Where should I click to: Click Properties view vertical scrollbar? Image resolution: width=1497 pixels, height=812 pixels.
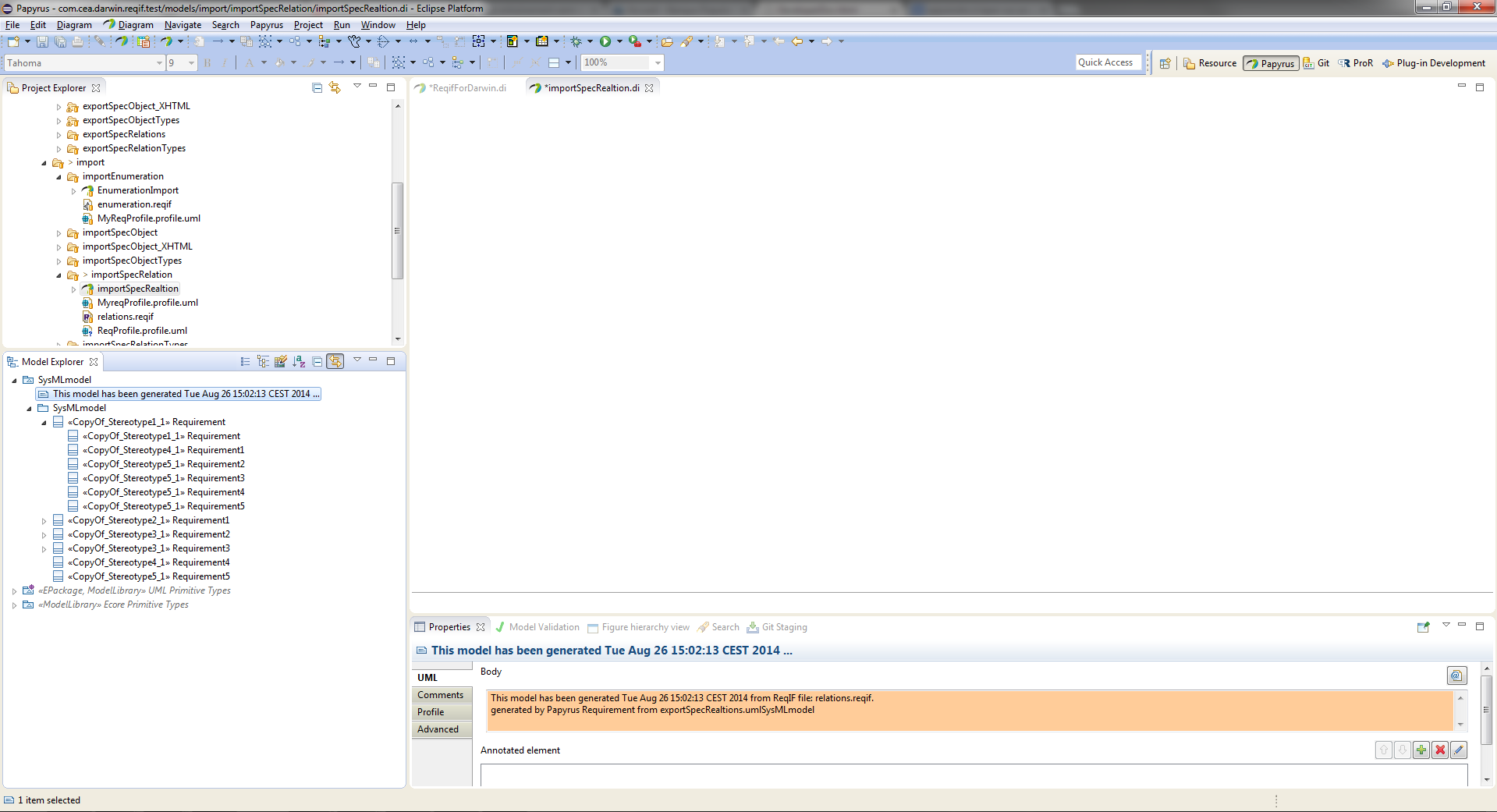pyautogui.click(x=1486, y=710)
